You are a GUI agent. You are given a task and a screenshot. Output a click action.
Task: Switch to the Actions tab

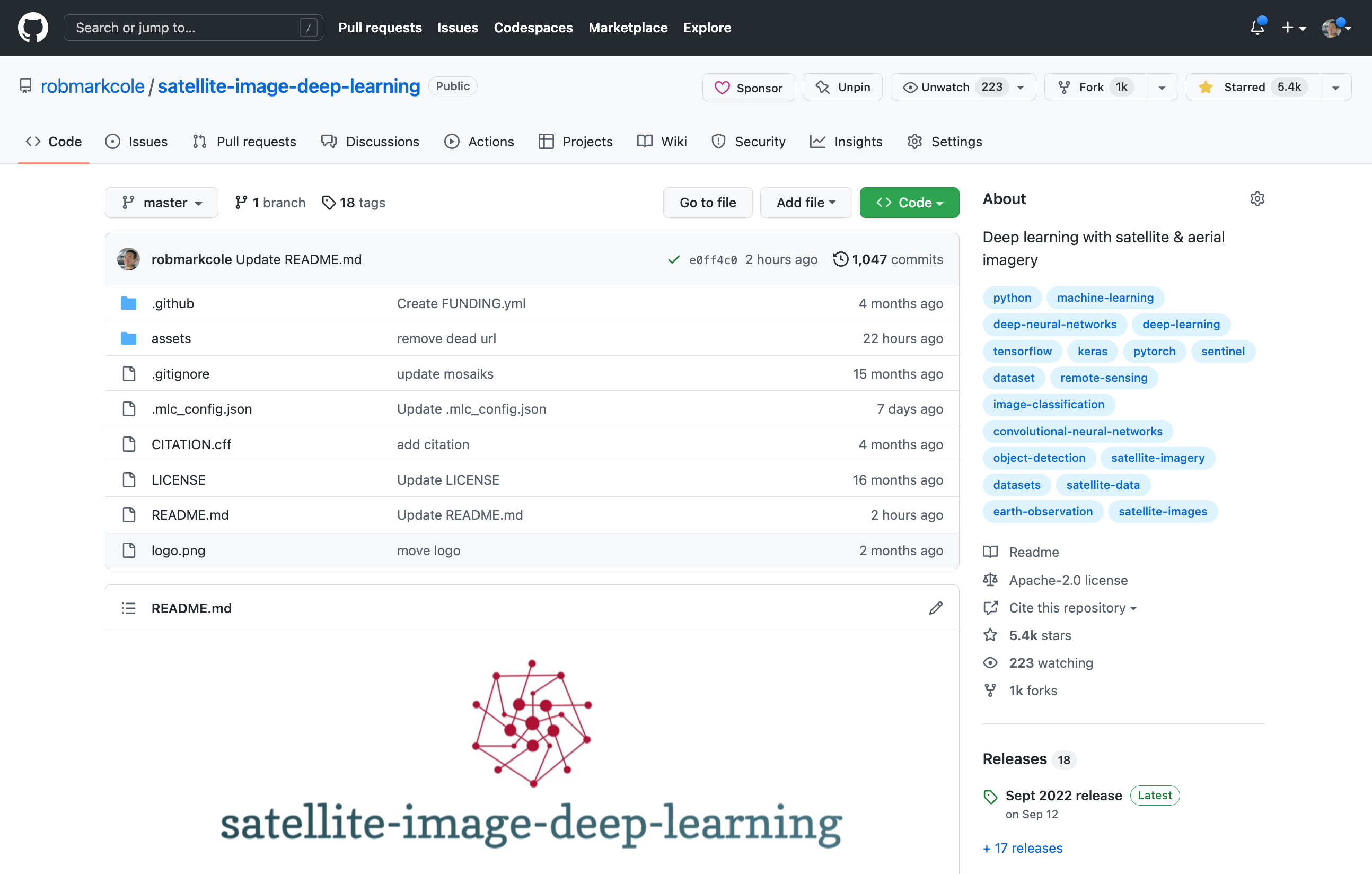pos(479,142)
